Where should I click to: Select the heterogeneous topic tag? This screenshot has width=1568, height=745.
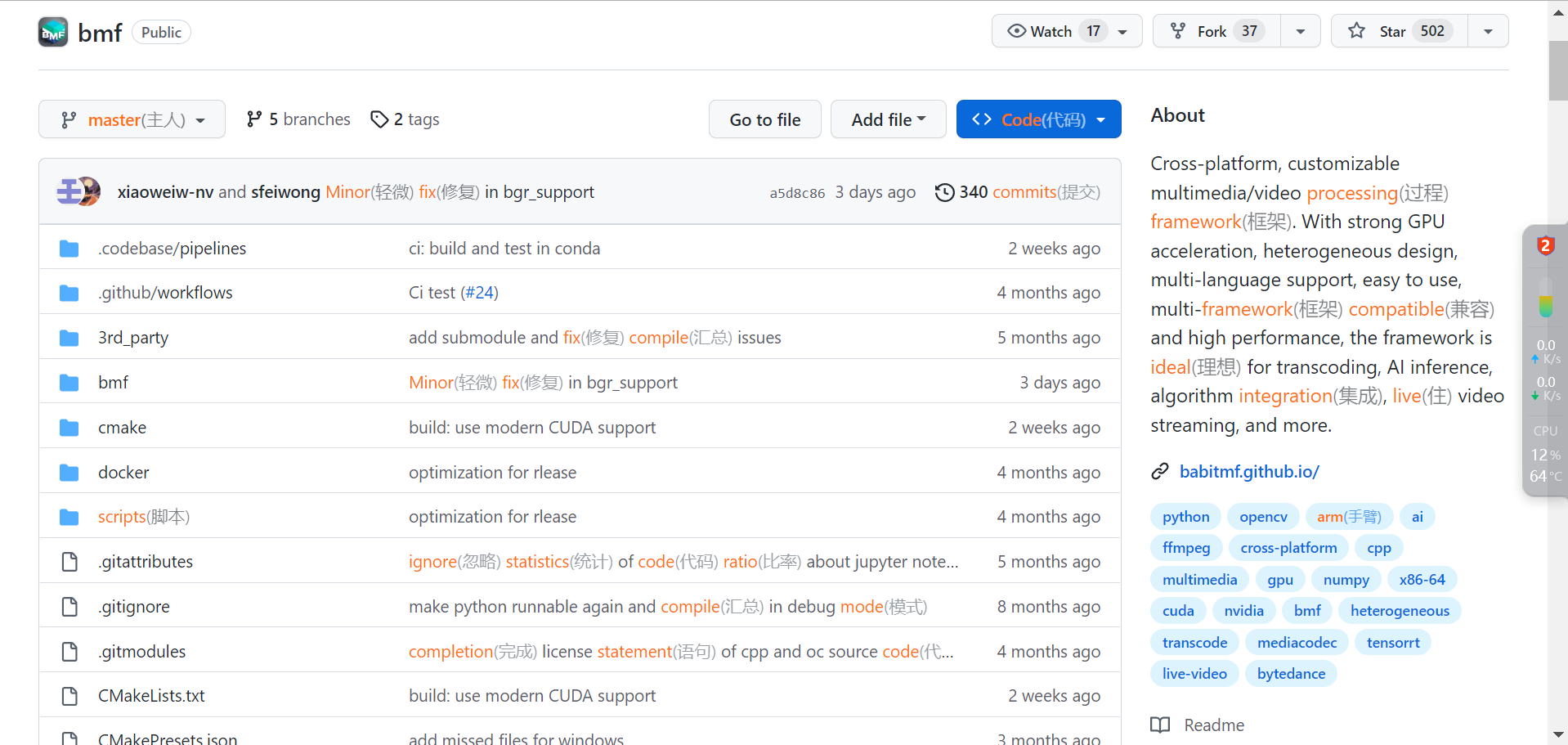1400,611
